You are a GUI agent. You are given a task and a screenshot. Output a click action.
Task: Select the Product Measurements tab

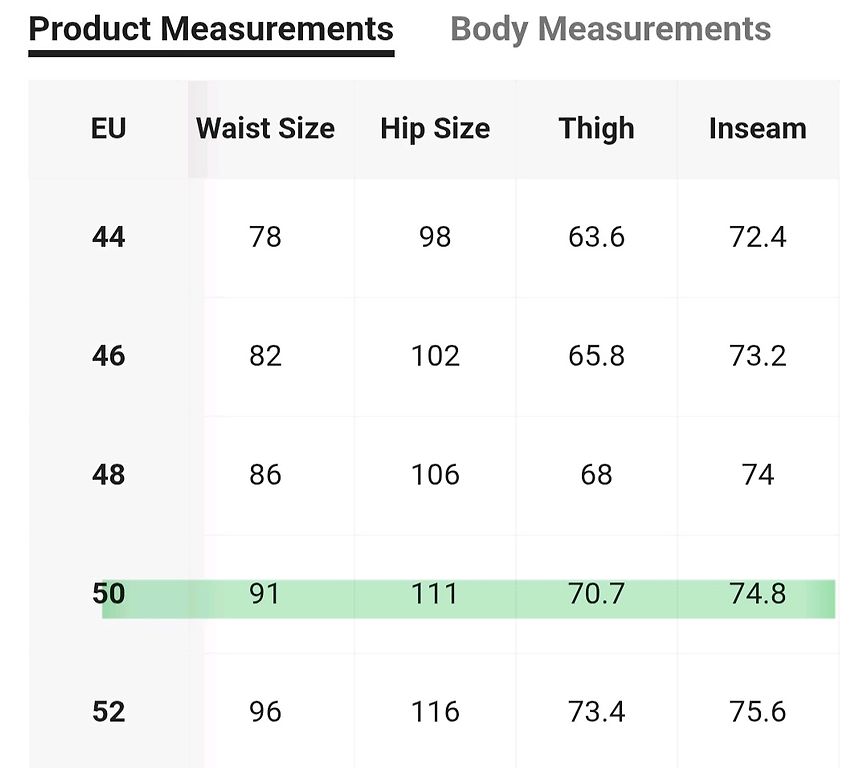211,29
